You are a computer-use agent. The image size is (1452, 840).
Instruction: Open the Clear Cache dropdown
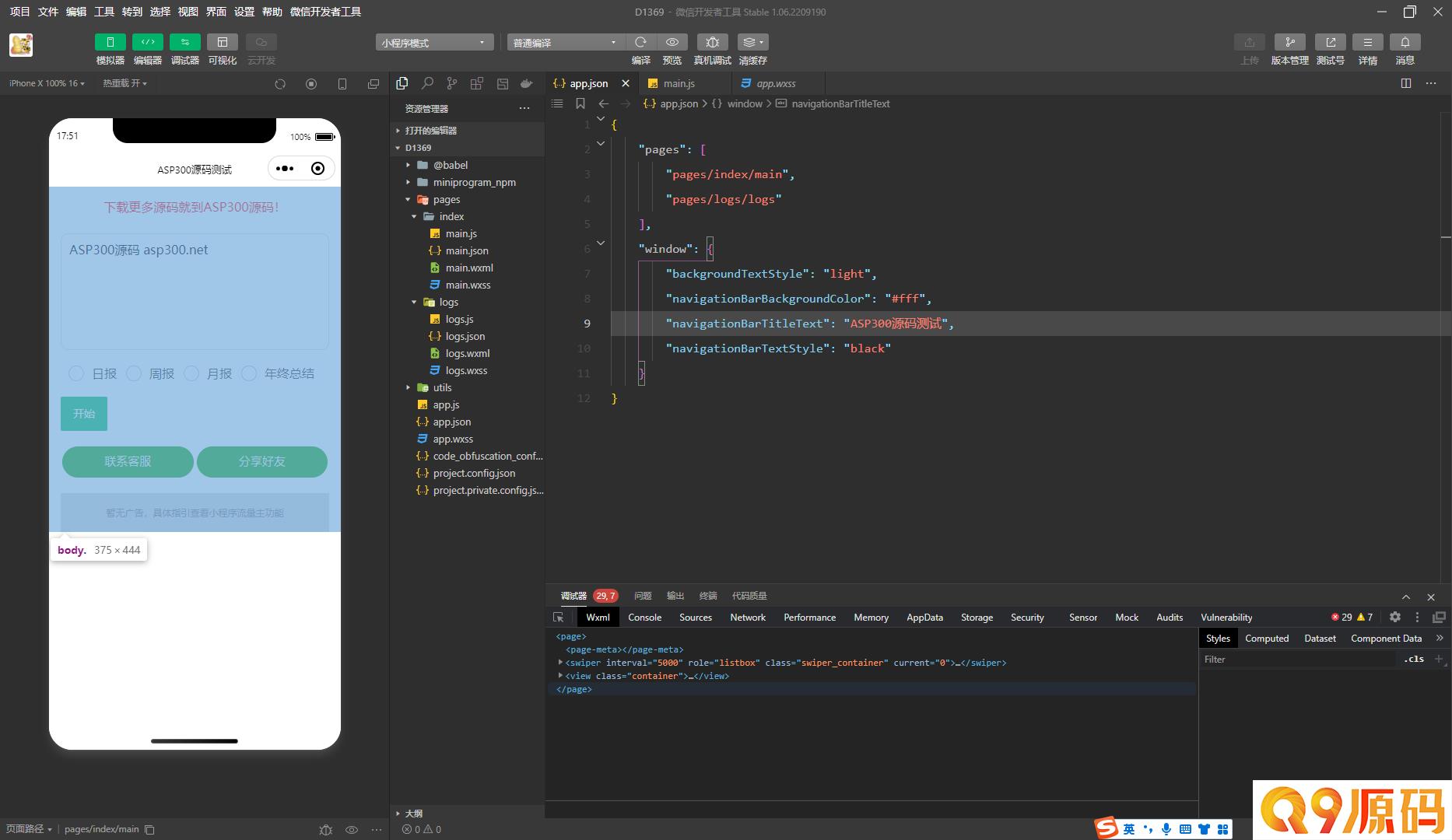point(752,42)
